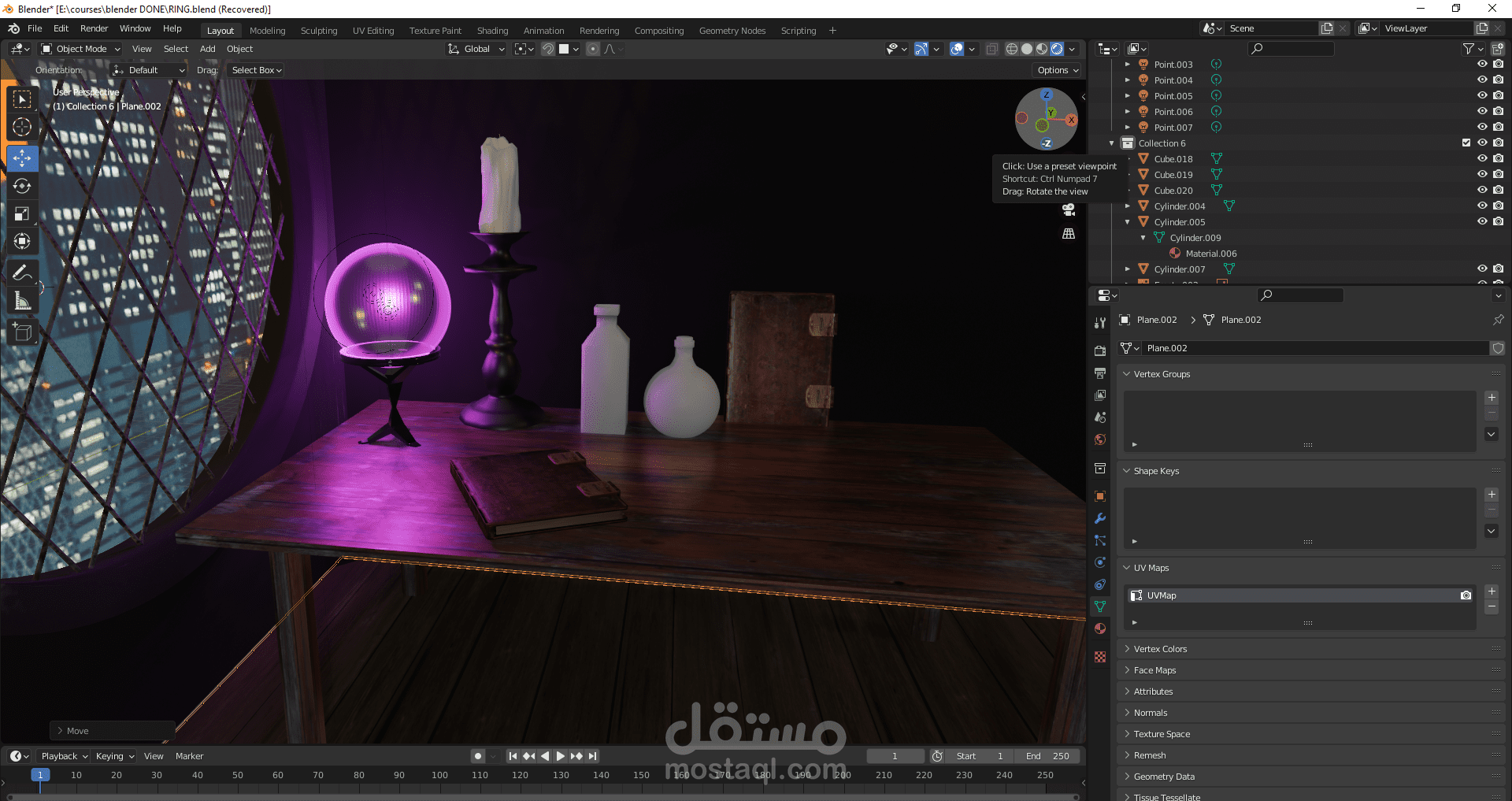Expand the Move operator panel
Viewport: 1512px width, 801px height.
(112, 731)
